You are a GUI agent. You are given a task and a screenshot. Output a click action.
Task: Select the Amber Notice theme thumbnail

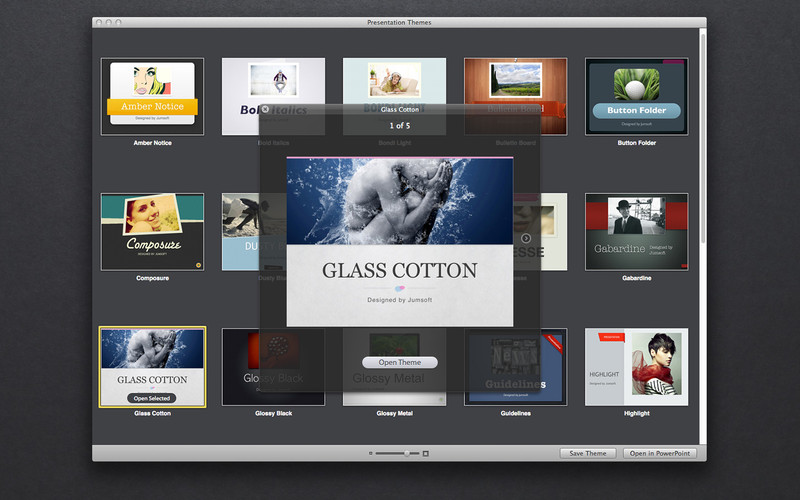pos(152,96)
